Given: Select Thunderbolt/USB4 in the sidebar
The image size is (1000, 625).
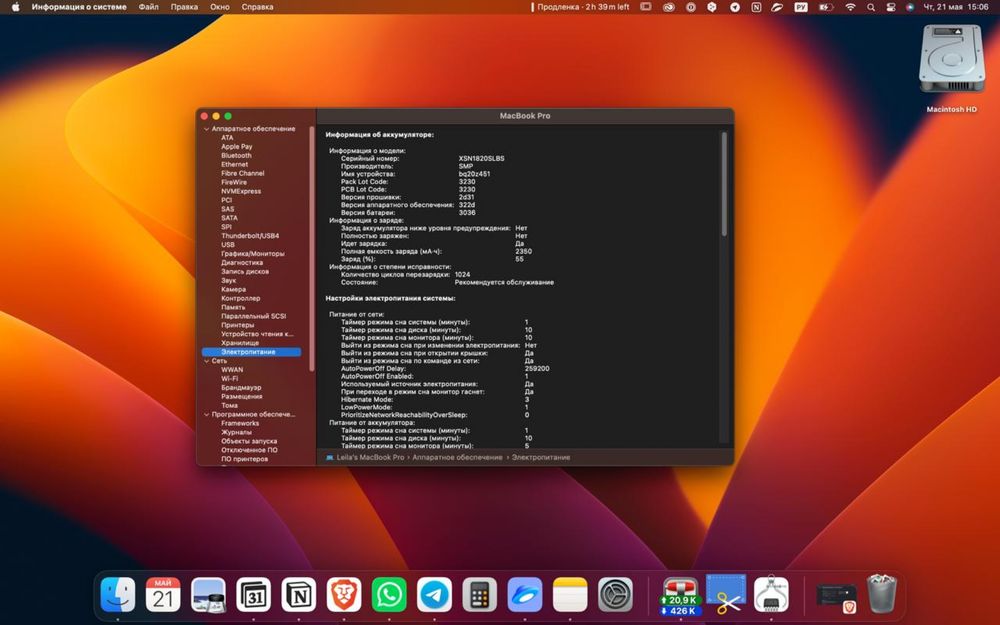Looking at the screenshot, I should [x=250, y=236].
